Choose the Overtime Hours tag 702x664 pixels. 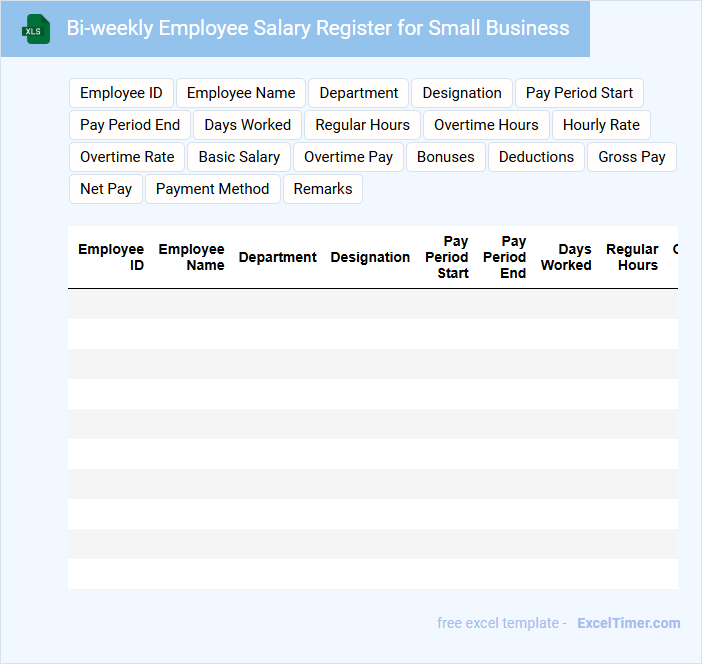[x=486, y=125]
